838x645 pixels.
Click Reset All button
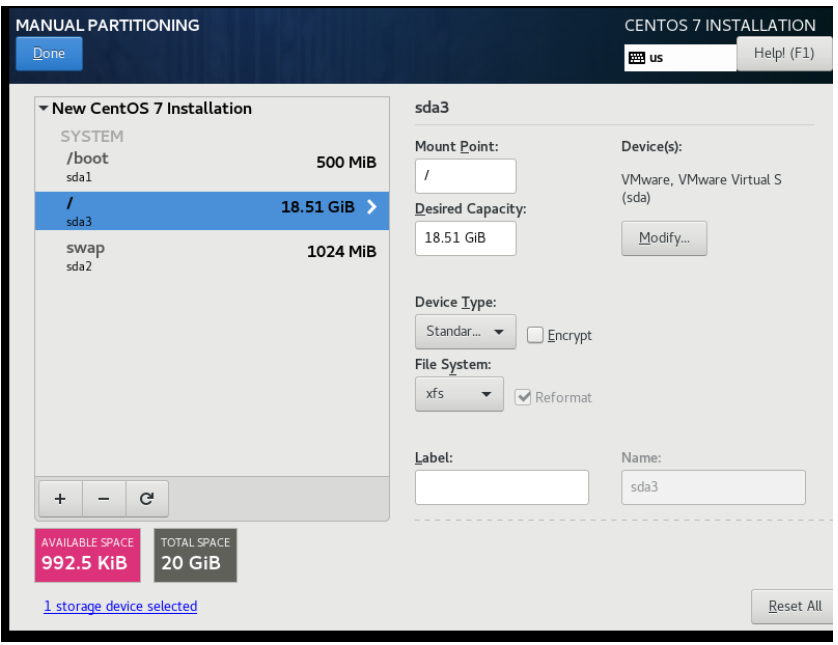(794, 606)
